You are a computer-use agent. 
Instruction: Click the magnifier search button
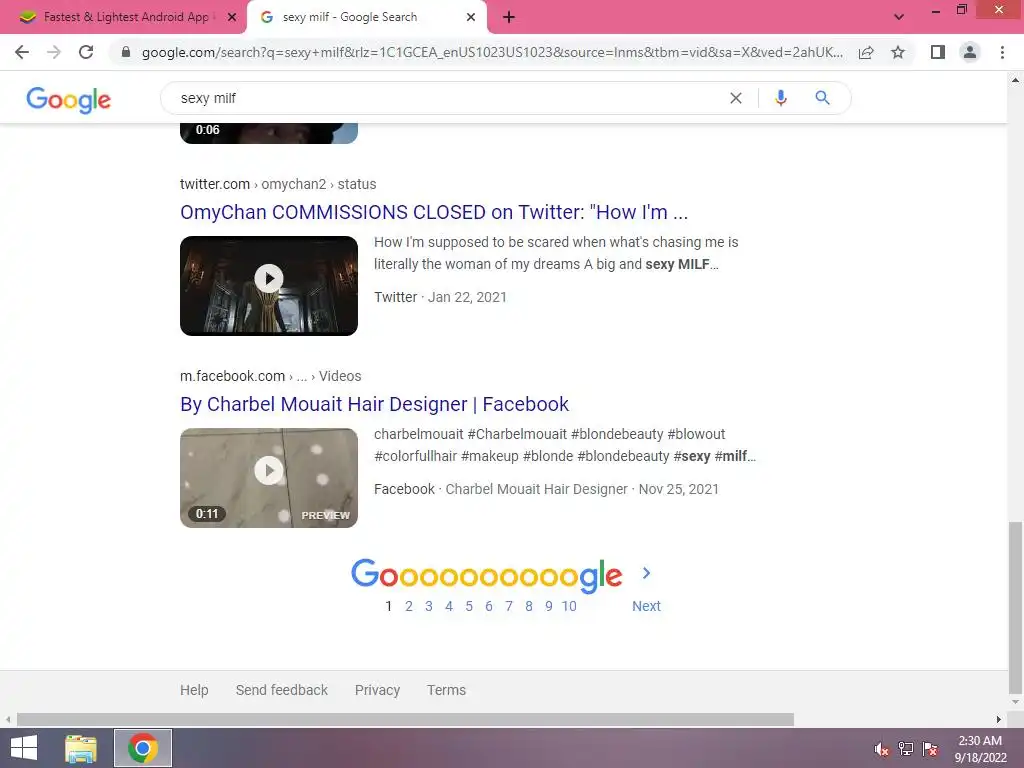pos(822,98)
